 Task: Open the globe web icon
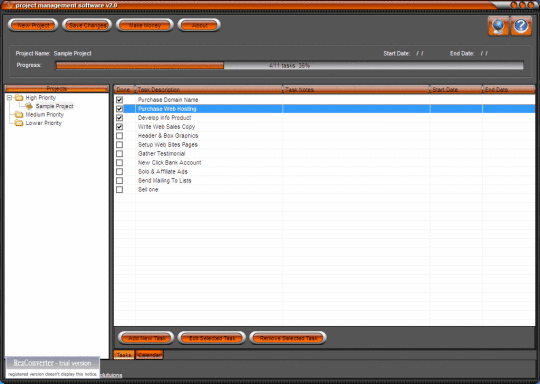[498, 26]
